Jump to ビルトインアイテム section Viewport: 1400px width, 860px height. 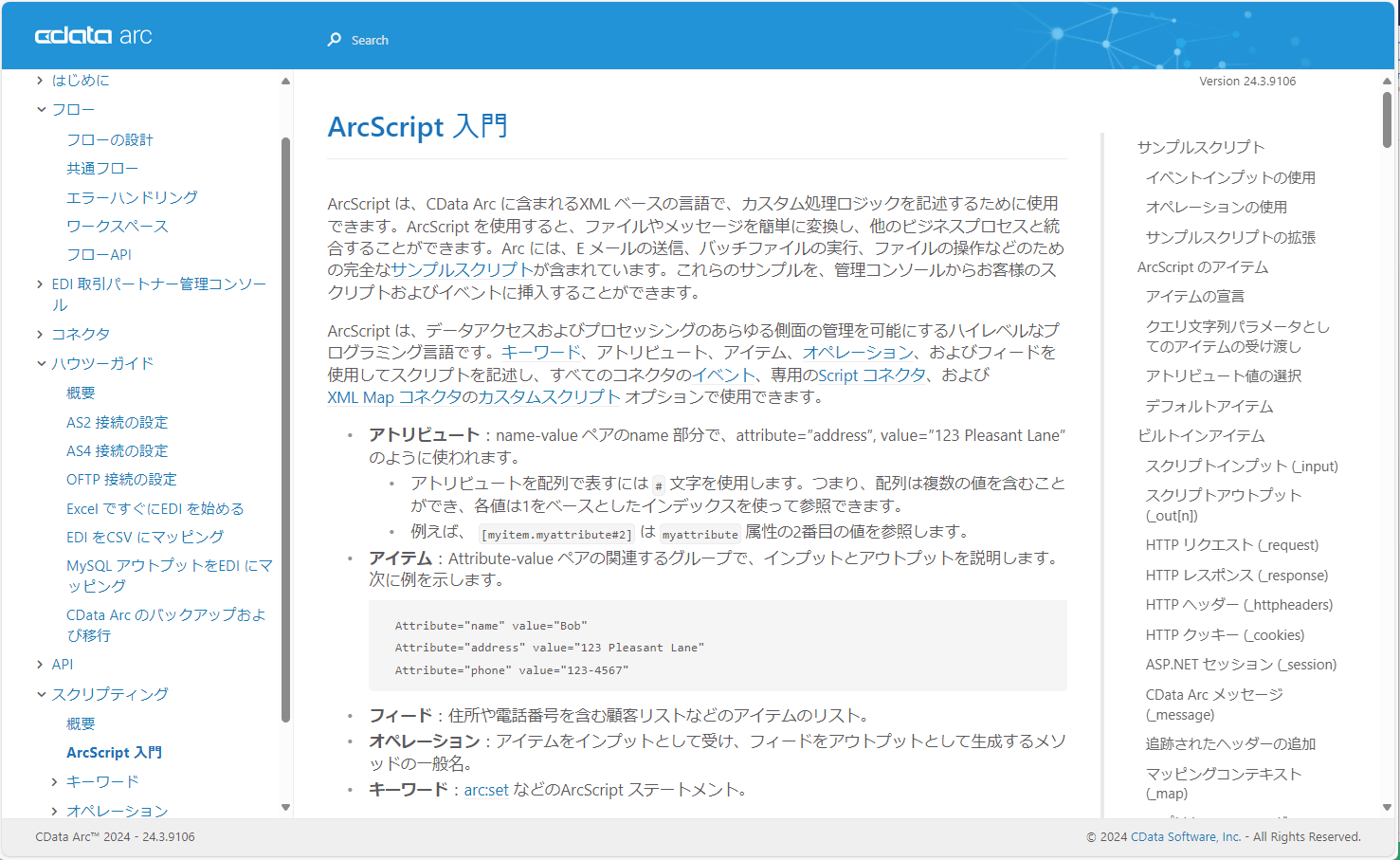click(x=1201, y=435)
